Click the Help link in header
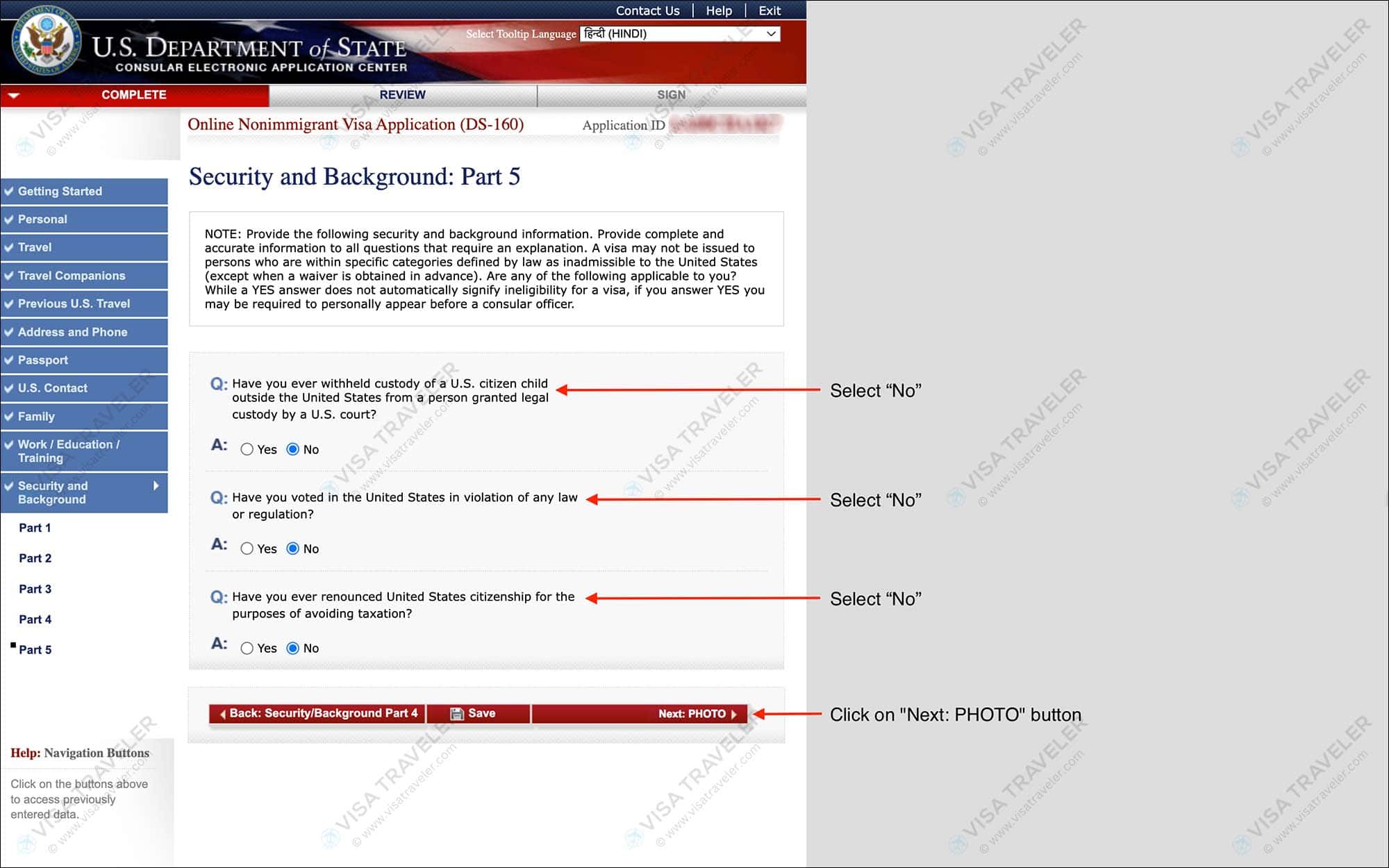Viewport: 1389px width, 868px height. click(x=720, y=10)
